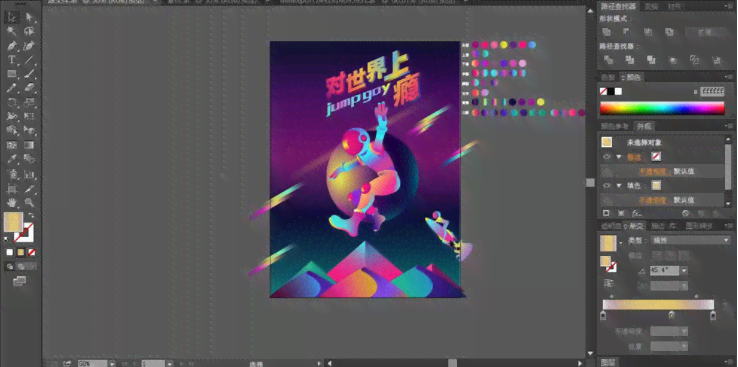The width and height of the screenshot is (738, 367).
Task: Toggle Draw Normal mode in toolbox
Action: 9,267
